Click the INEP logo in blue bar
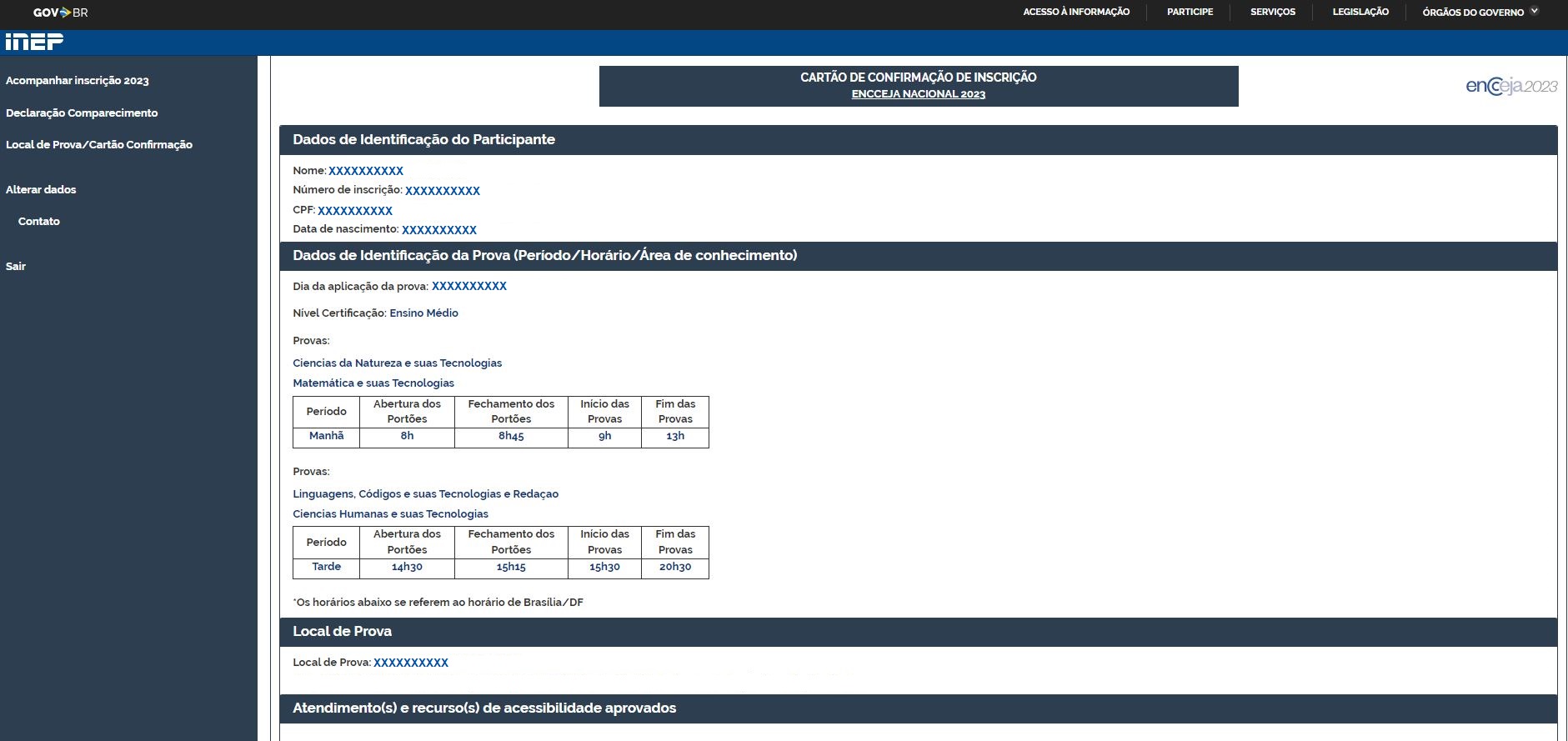Screen dimensions: 1568x741 (34, 42)
